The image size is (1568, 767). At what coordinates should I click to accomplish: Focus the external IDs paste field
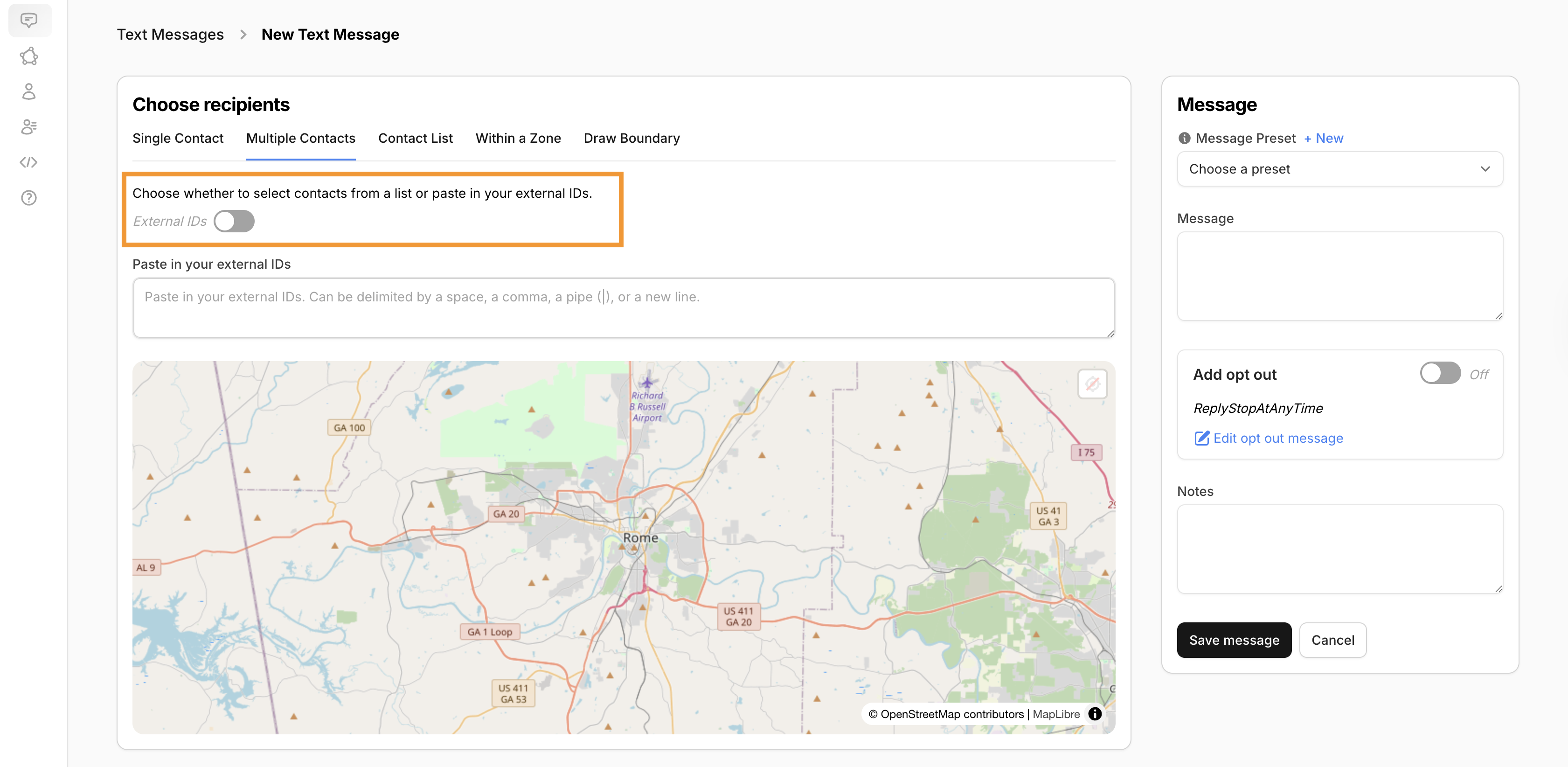[x=623, y=308]
